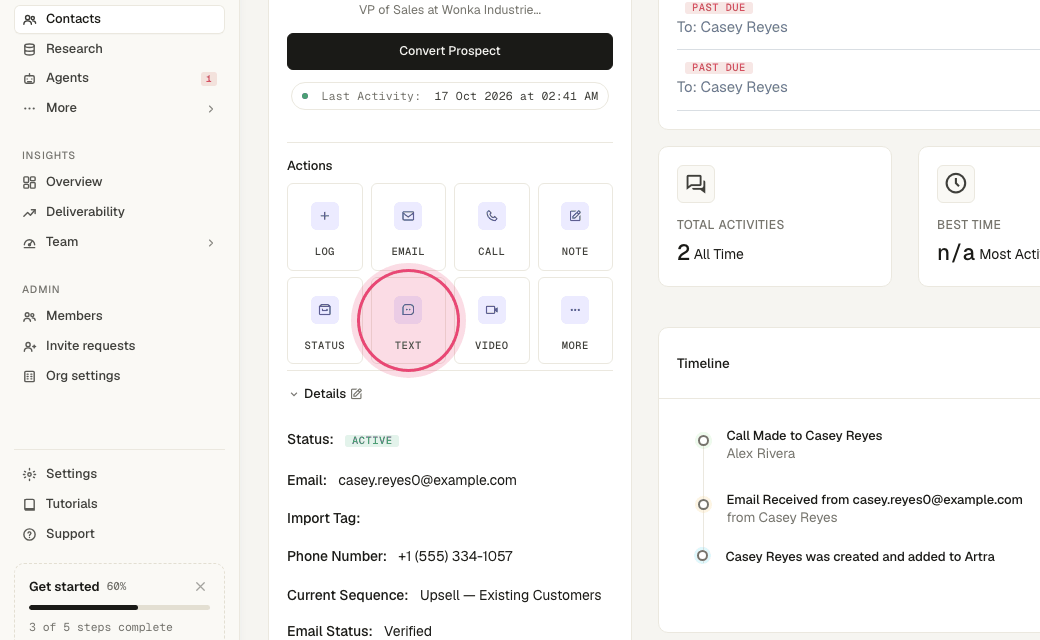Click the Email action
1040x640 pixels.
[x=409, y=227]
